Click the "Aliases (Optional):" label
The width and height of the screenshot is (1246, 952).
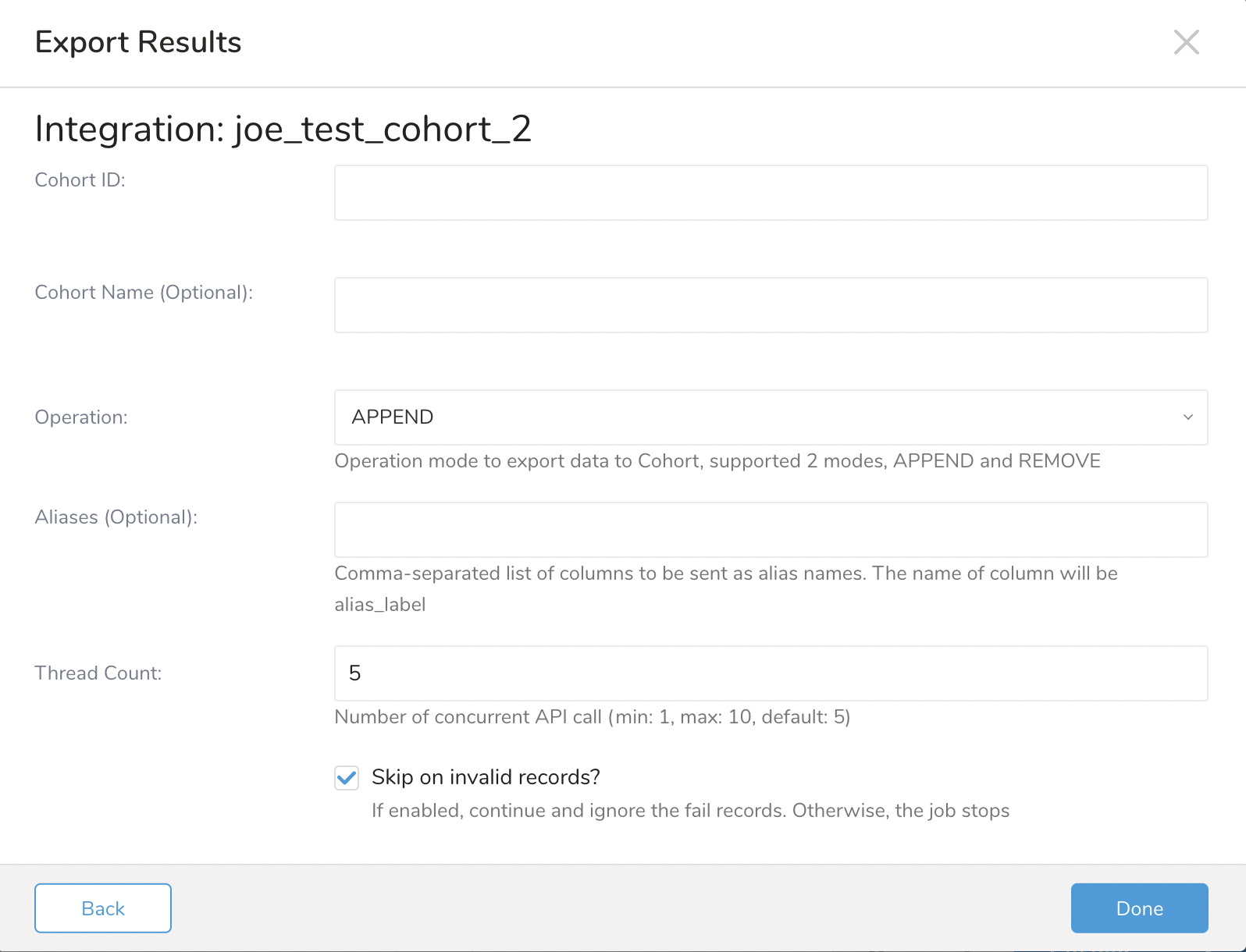pos(116,517)
